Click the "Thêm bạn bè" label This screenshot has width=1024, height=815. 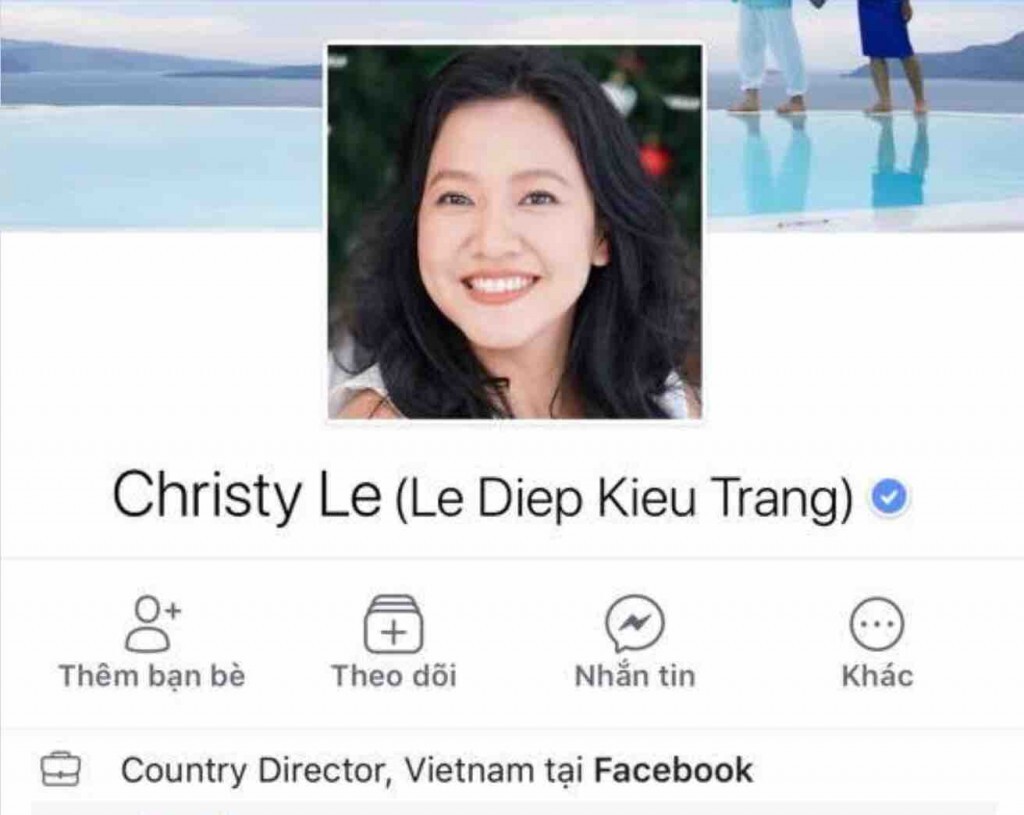[152, 676]
